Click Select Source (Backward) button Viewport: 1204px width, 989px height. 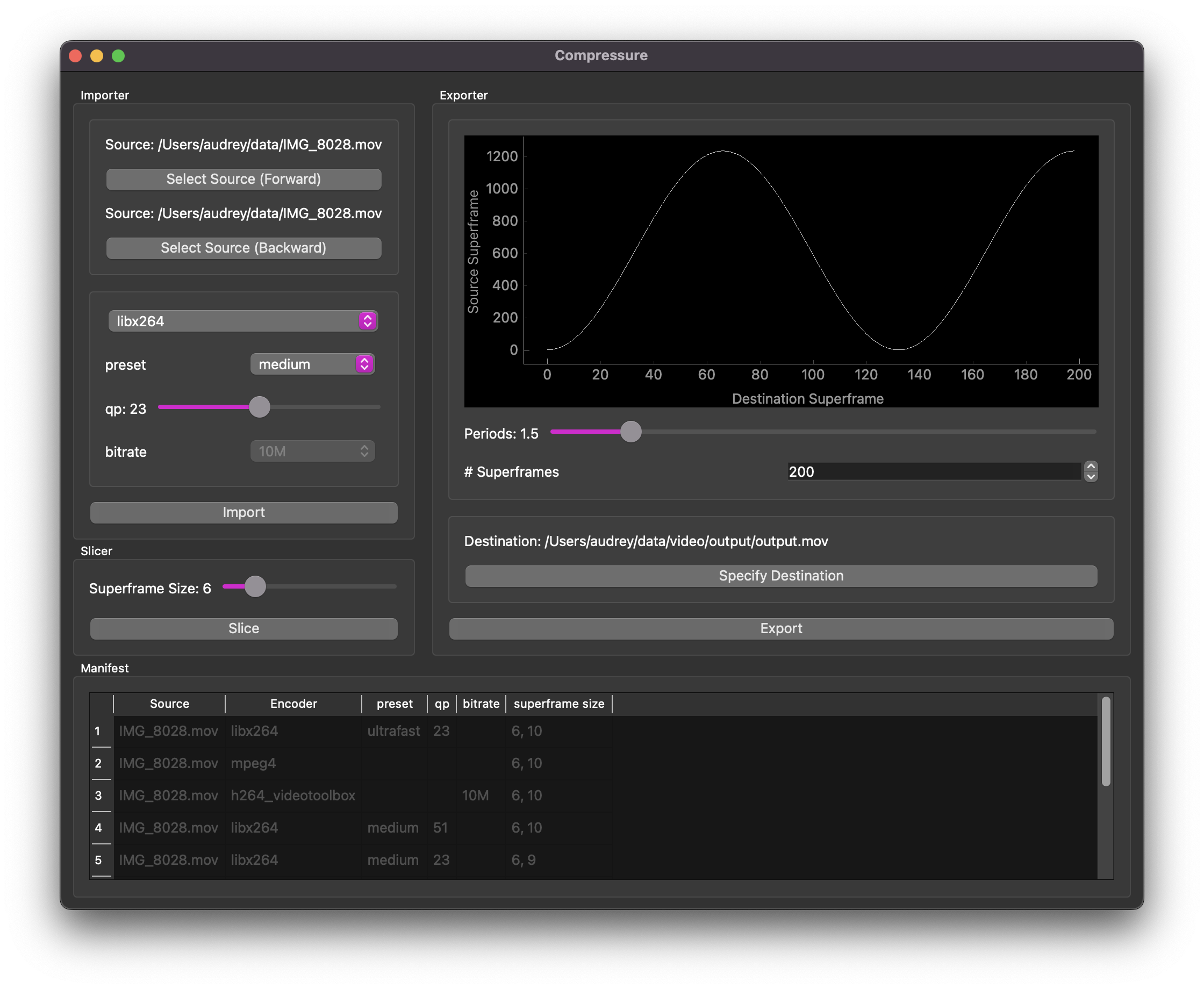(x=244, y=248)
